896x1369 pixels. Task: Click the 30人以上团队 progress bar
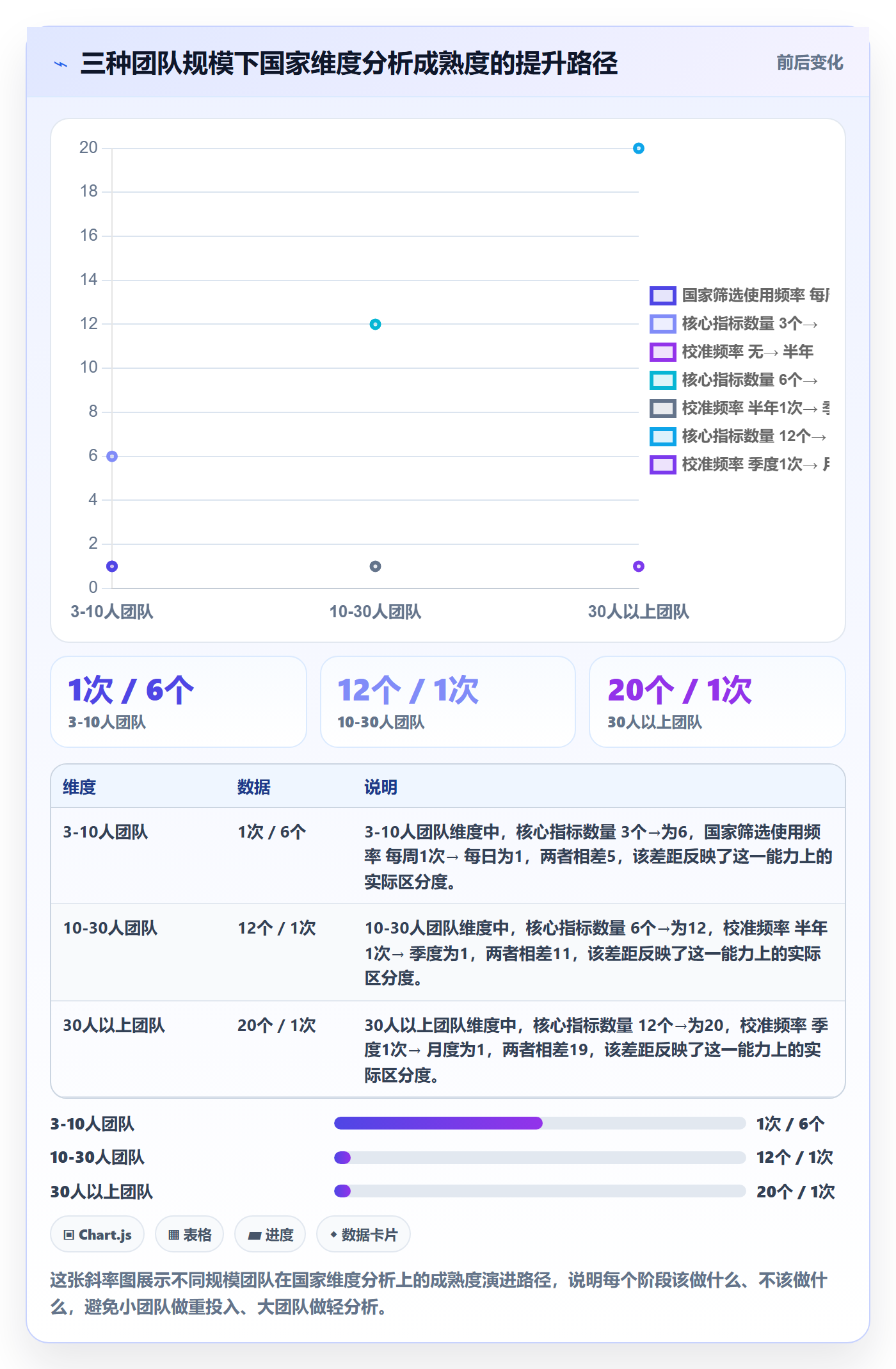point(540,1191)
